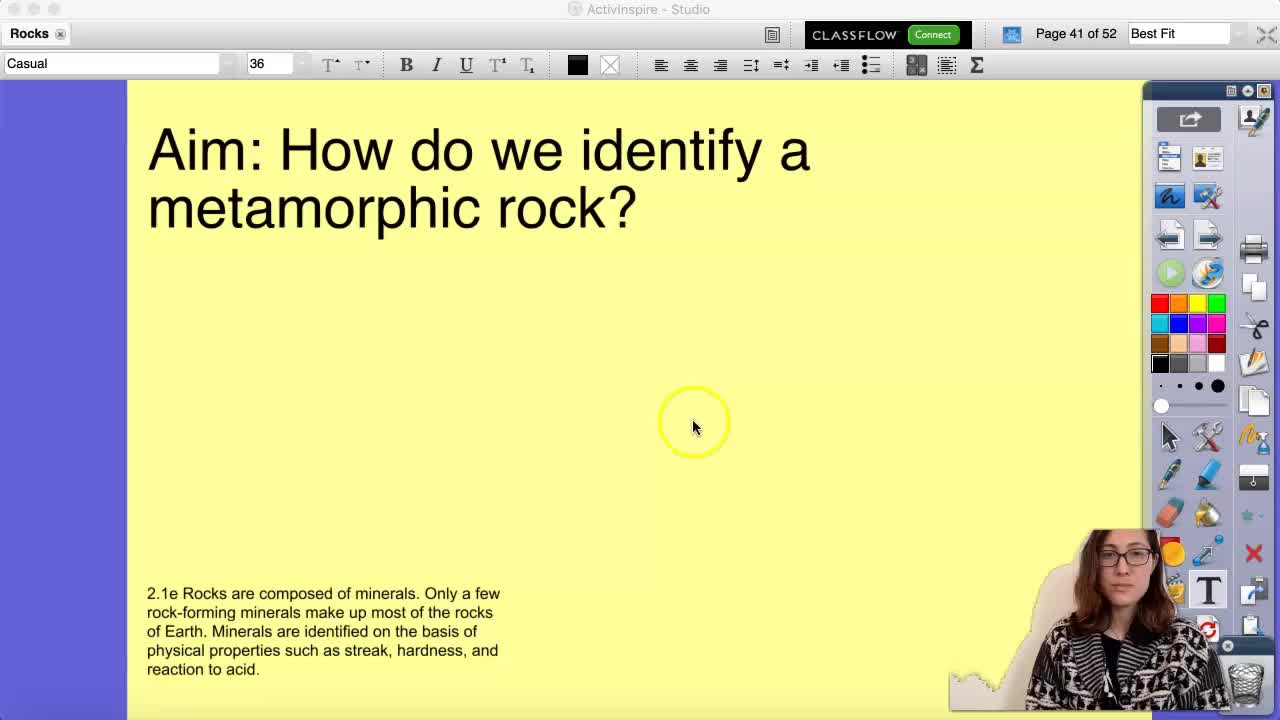Open the Best Fit zoom dropdown arrow
This screenshot has width=1280, height=720.
[1238, 34]
